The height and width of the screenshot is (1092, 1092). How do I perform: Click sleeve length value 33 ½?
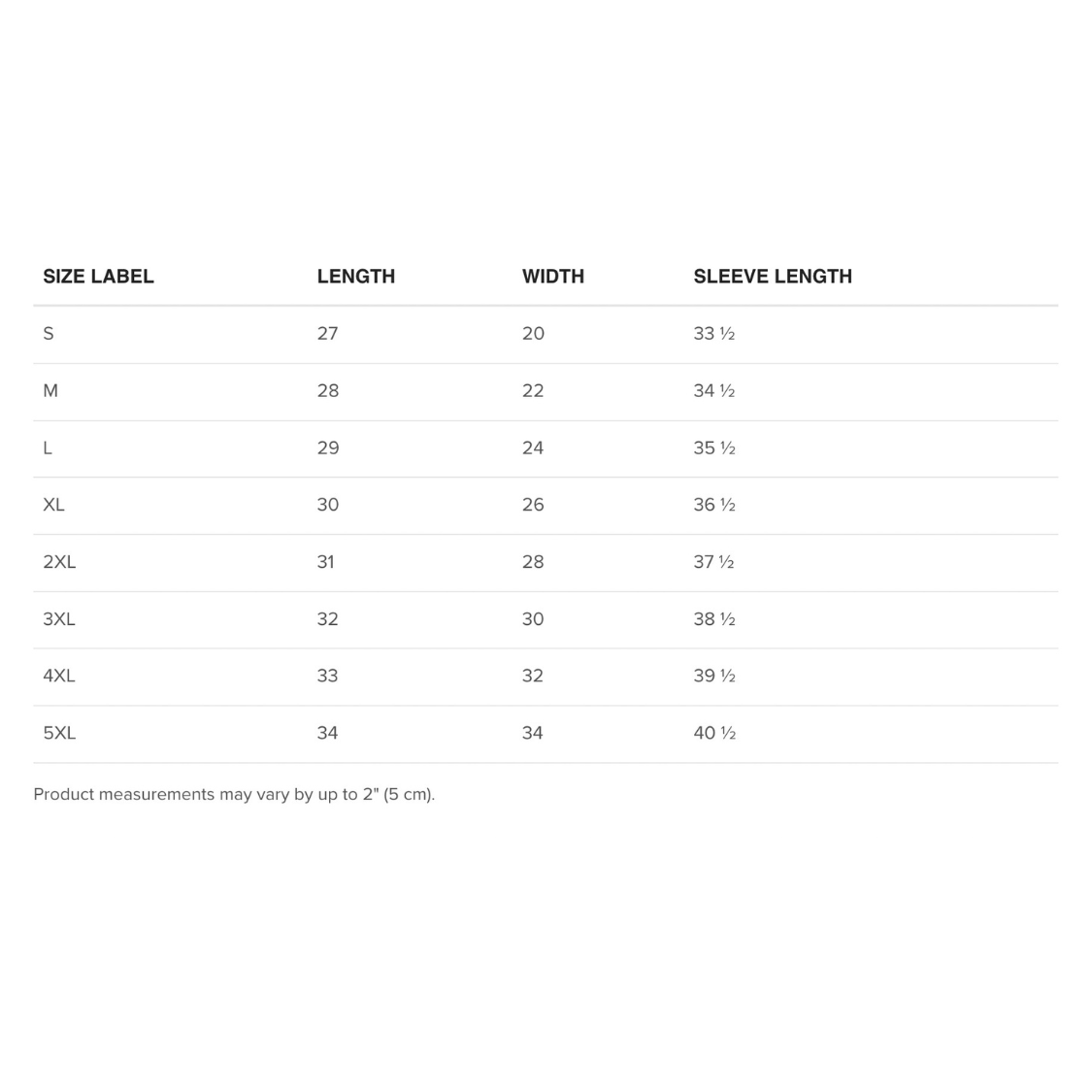[x=713, y=334]
